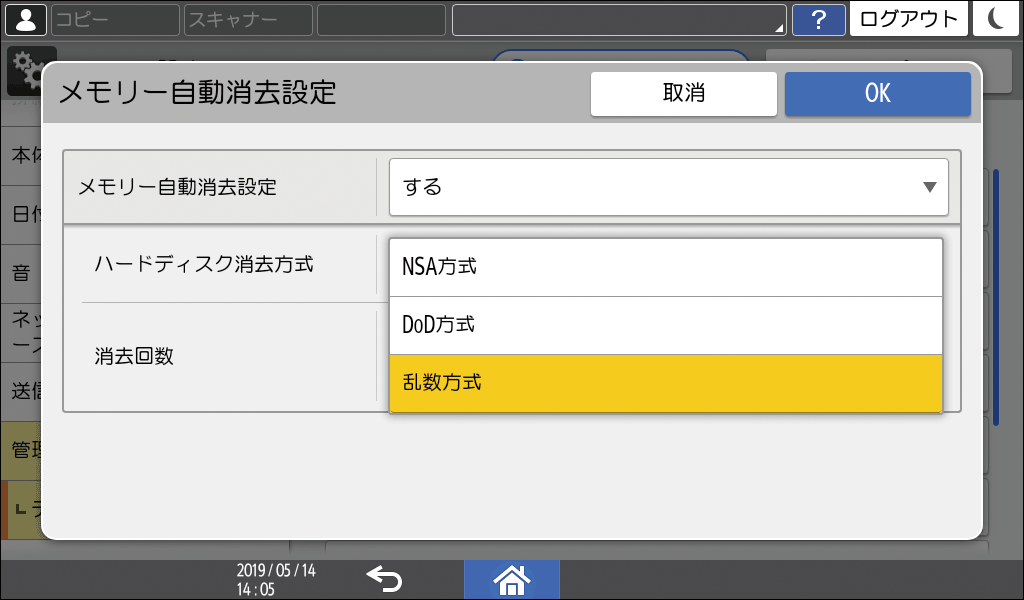Viewport: 1024px width, 600px height.
Task: Go back using the back arrow icon
Action: pos(386,579)
